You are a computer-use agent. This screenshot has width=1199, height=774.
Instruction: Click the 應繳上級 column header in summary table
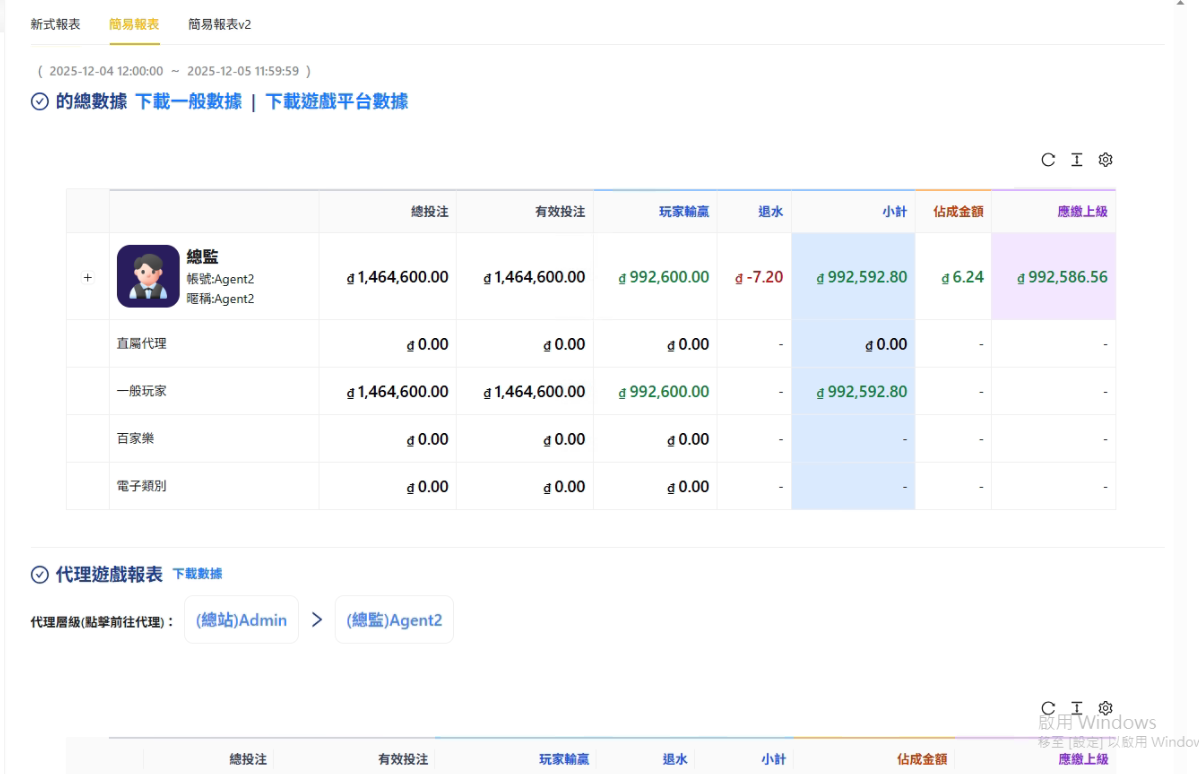1082,212
